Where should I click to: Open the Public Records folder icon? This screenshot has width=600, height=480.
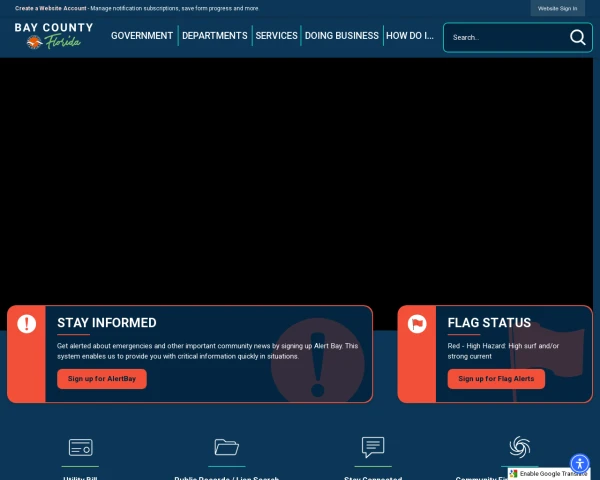pyautogui.click(x=227, y=447)
